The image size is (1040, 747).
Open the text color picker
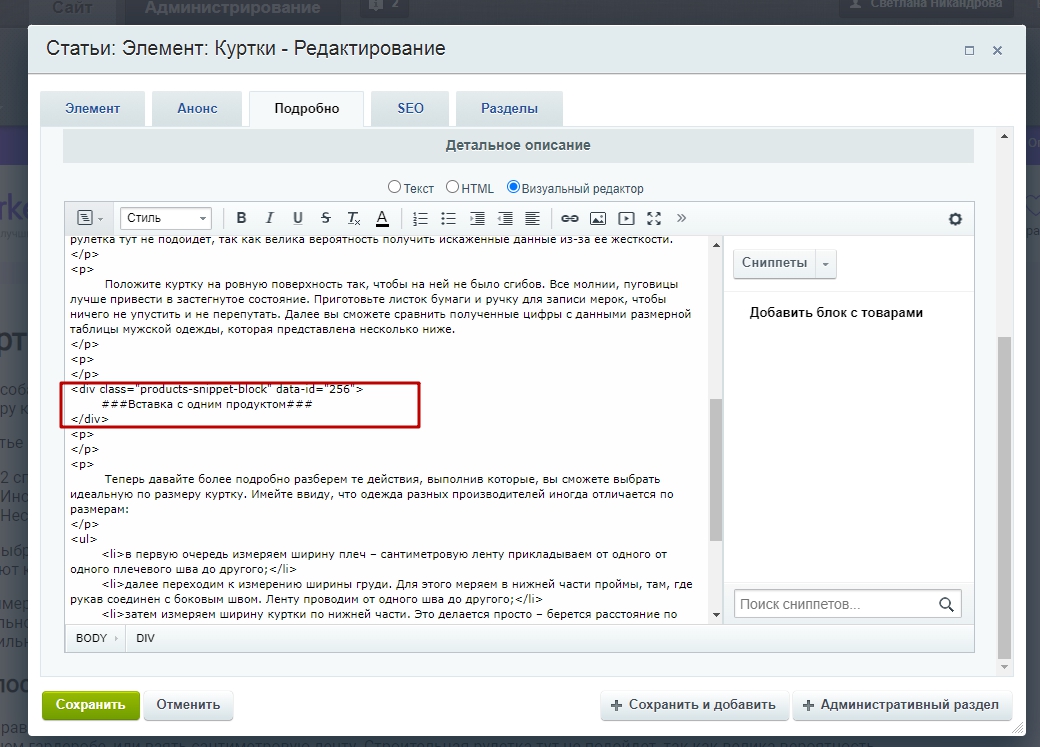pyautogui.click(x=382, y=218)
